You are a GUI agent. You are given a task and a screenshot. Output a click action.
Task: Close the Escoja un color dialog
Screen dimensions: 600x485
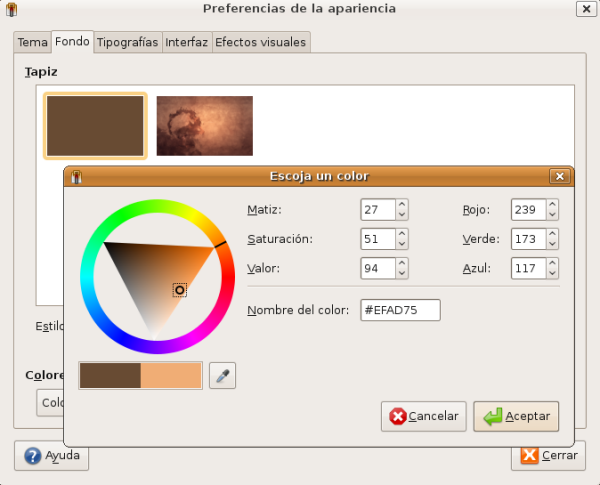[x=559, y=176]
